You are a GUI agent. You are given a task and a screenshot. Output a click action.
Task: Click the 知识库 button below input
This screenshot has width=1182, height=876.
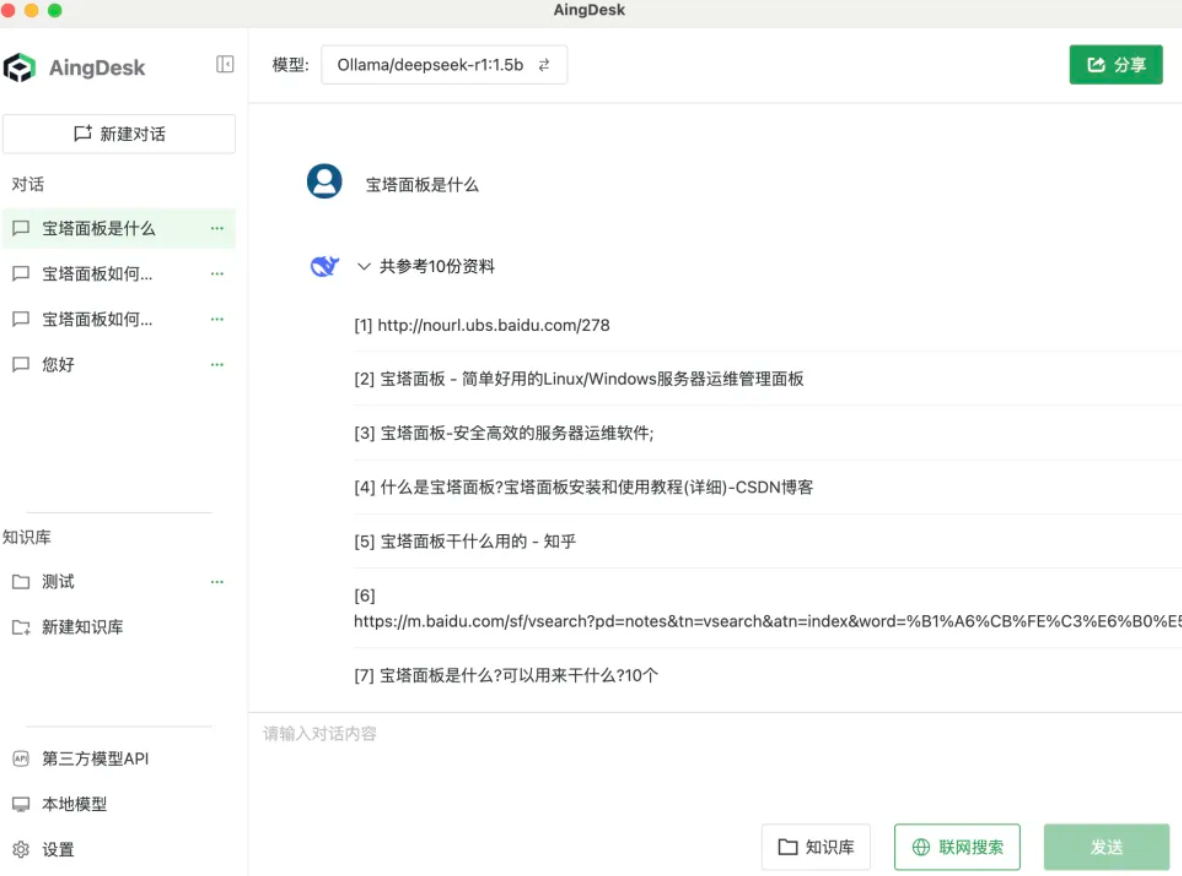point(816,847)
